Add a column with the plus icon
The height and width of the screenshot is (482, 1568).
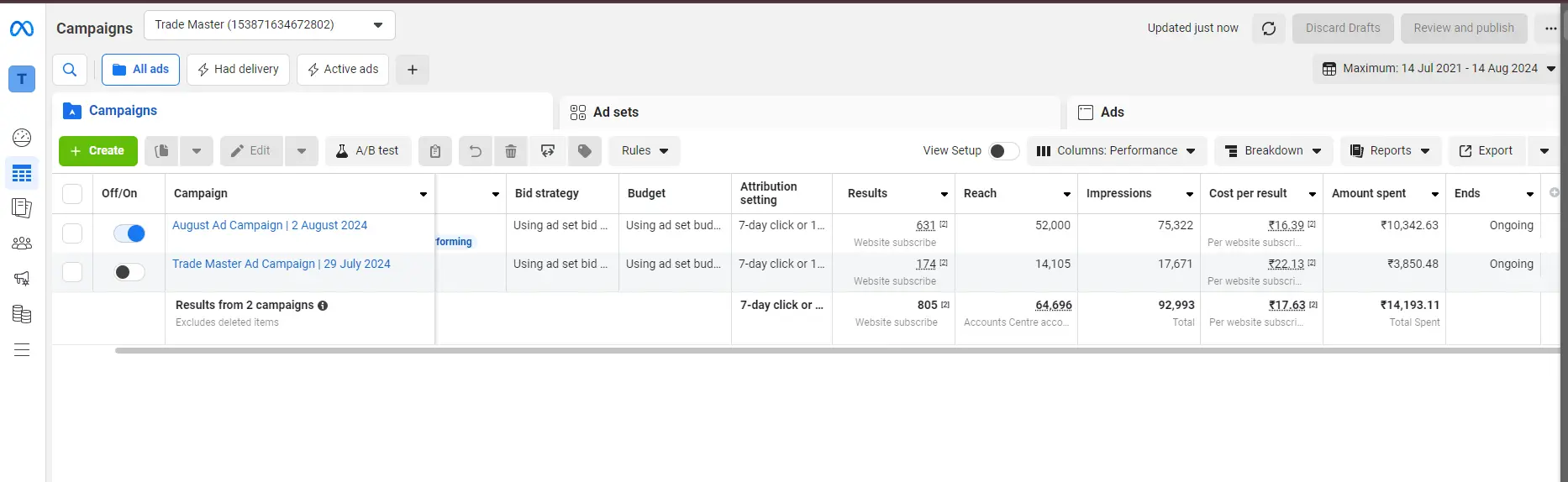click(1554, 193)
